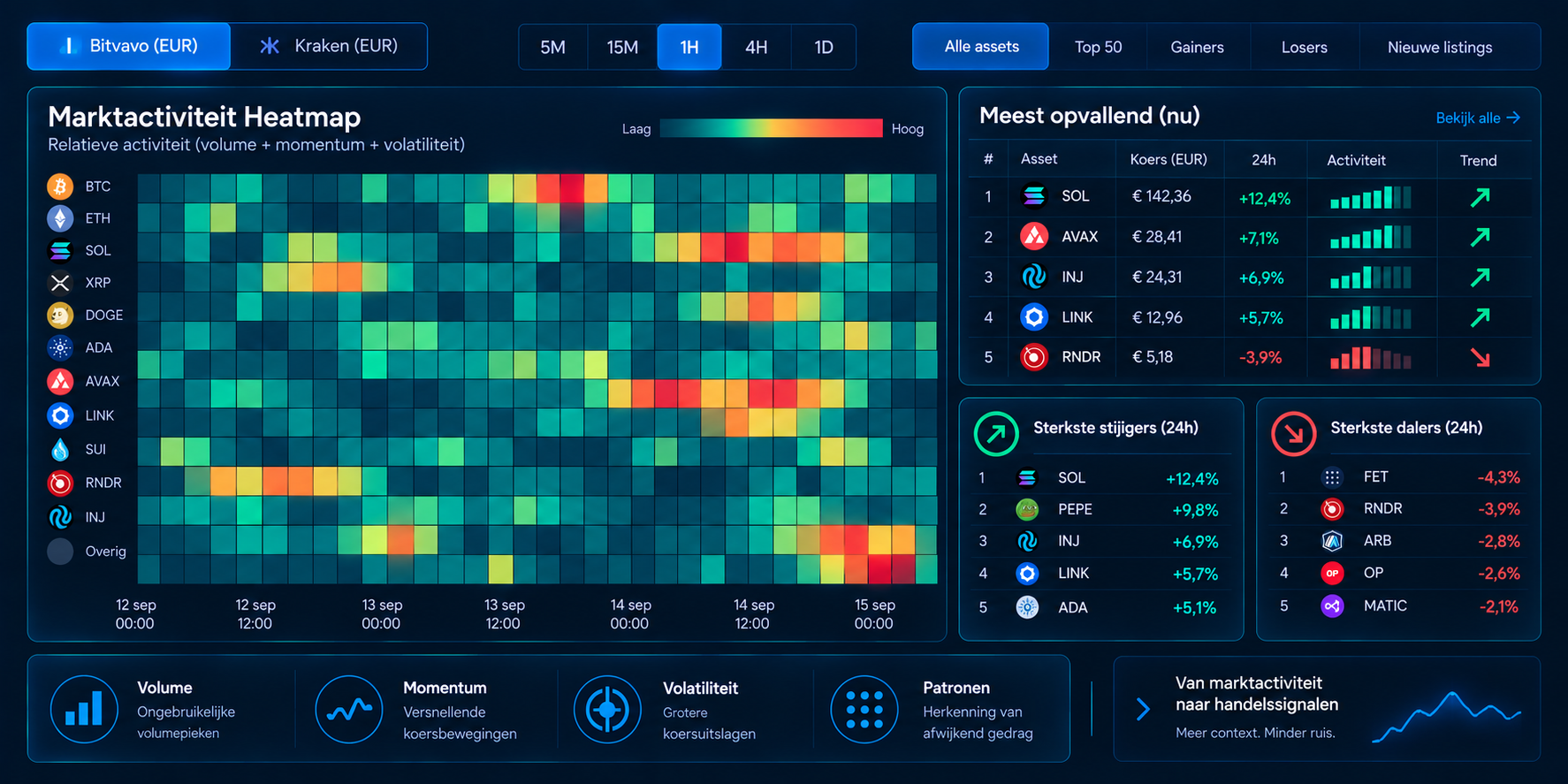This screenshot has height=784, width=1568.
Task: Select the XRP icon next to the heatmap
Action: click(x=60, y=283)
